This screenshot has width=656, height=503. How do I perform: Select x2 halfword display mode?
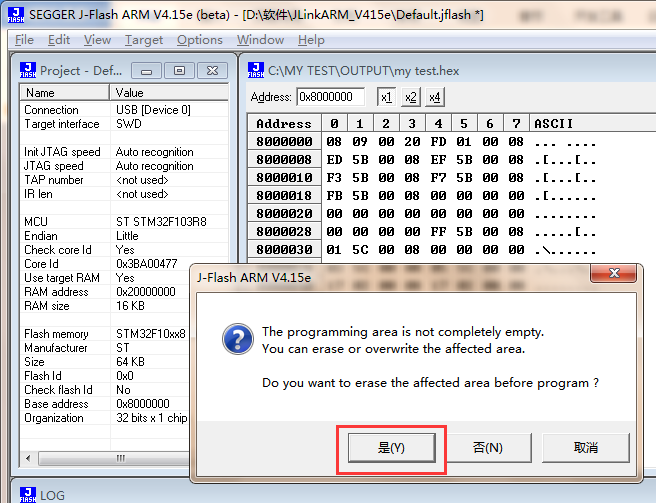[x=410, y=97]
